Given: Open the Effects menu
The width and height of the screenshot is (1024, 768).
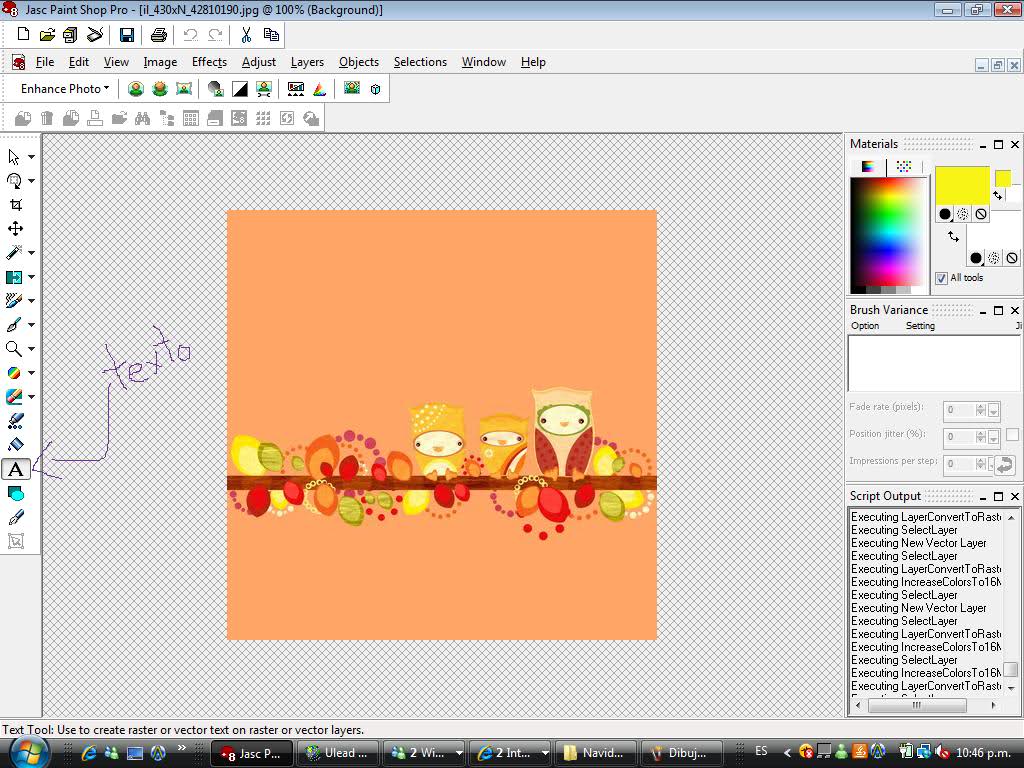Looking at the screenshot, I should [209, 62].
